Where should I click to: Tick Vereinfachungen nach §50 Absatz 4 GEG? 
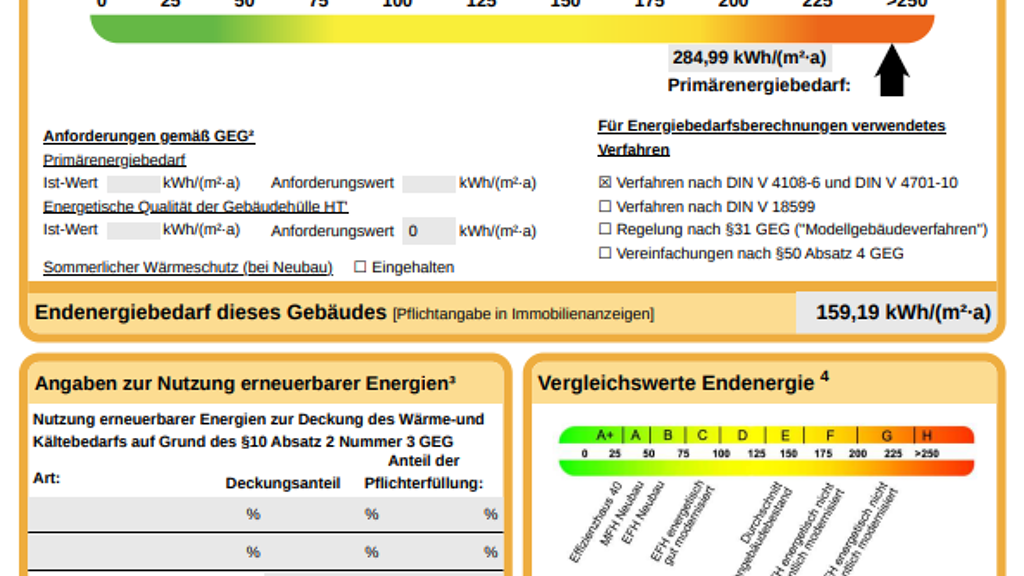(x=604, y=254)
